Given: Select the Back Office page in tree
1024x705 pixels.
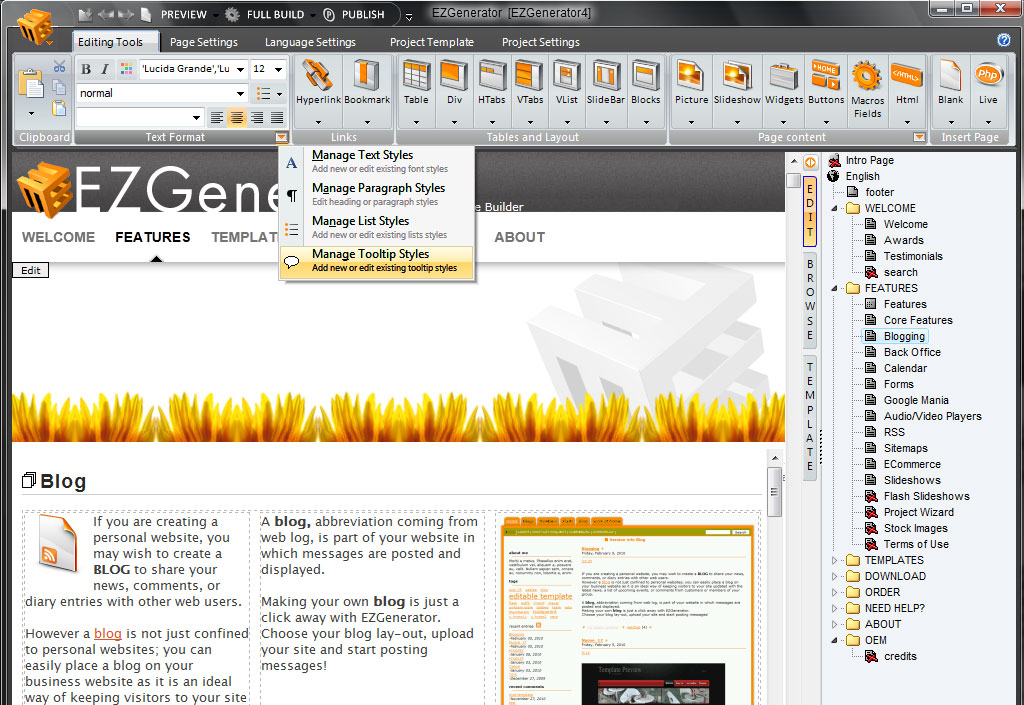Looking at the screenshot, I should point(911,352).
